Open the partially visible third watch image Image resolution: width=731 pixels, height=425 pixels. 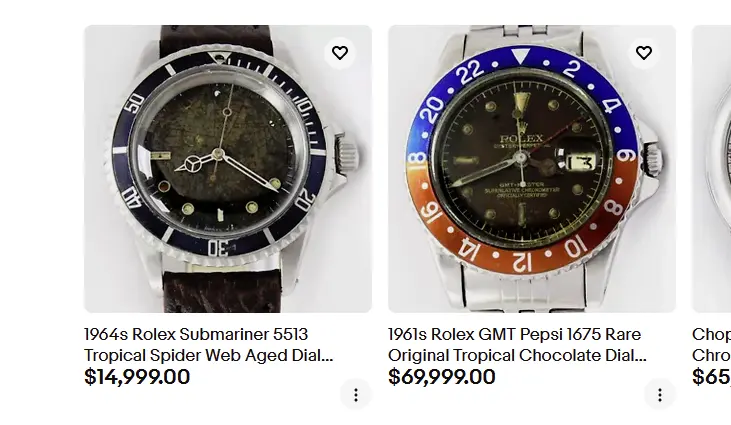pyautogui.click(x=712, y=169)
